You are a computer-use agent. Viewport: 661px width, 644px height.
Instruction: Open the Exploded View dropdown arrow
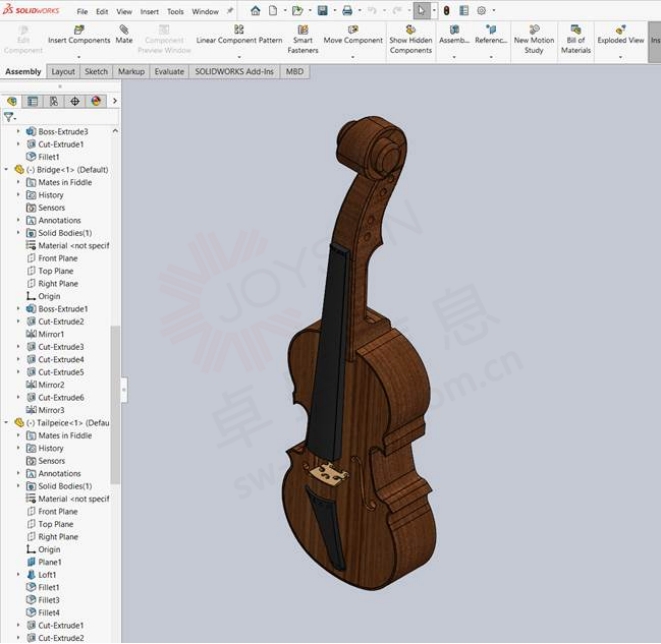(620, 56)
